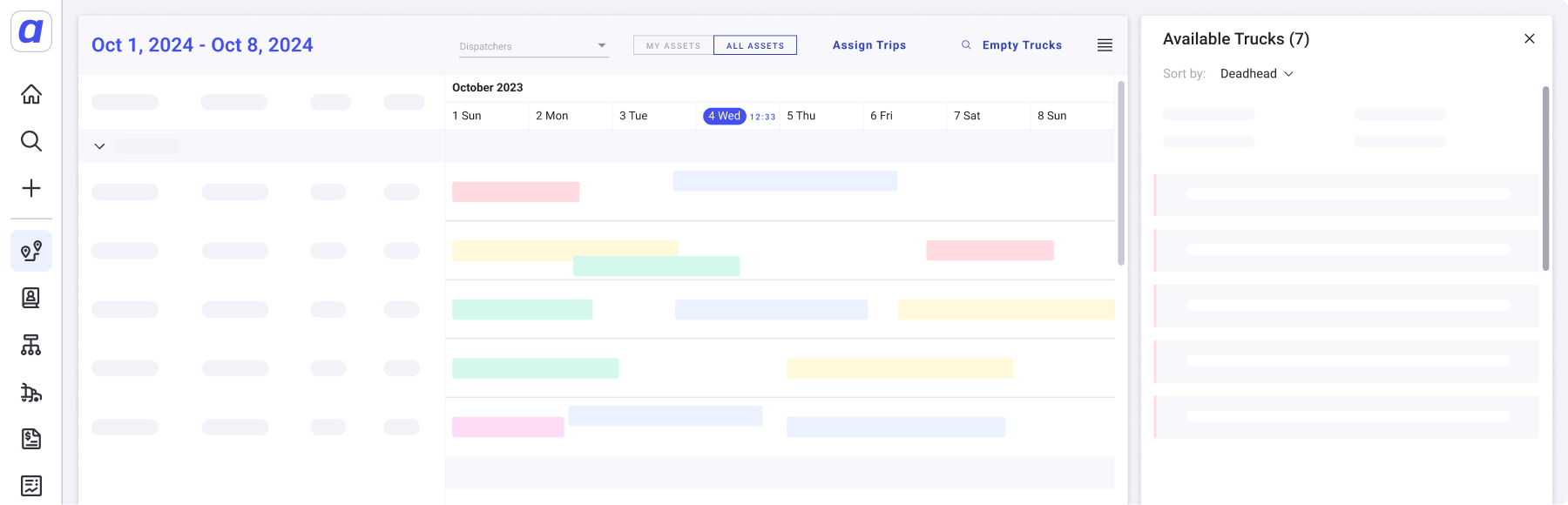Click the Available Trucks panel scrollbar
1568x505 pixels.
pyautogui.click(x=1545, y=178)
